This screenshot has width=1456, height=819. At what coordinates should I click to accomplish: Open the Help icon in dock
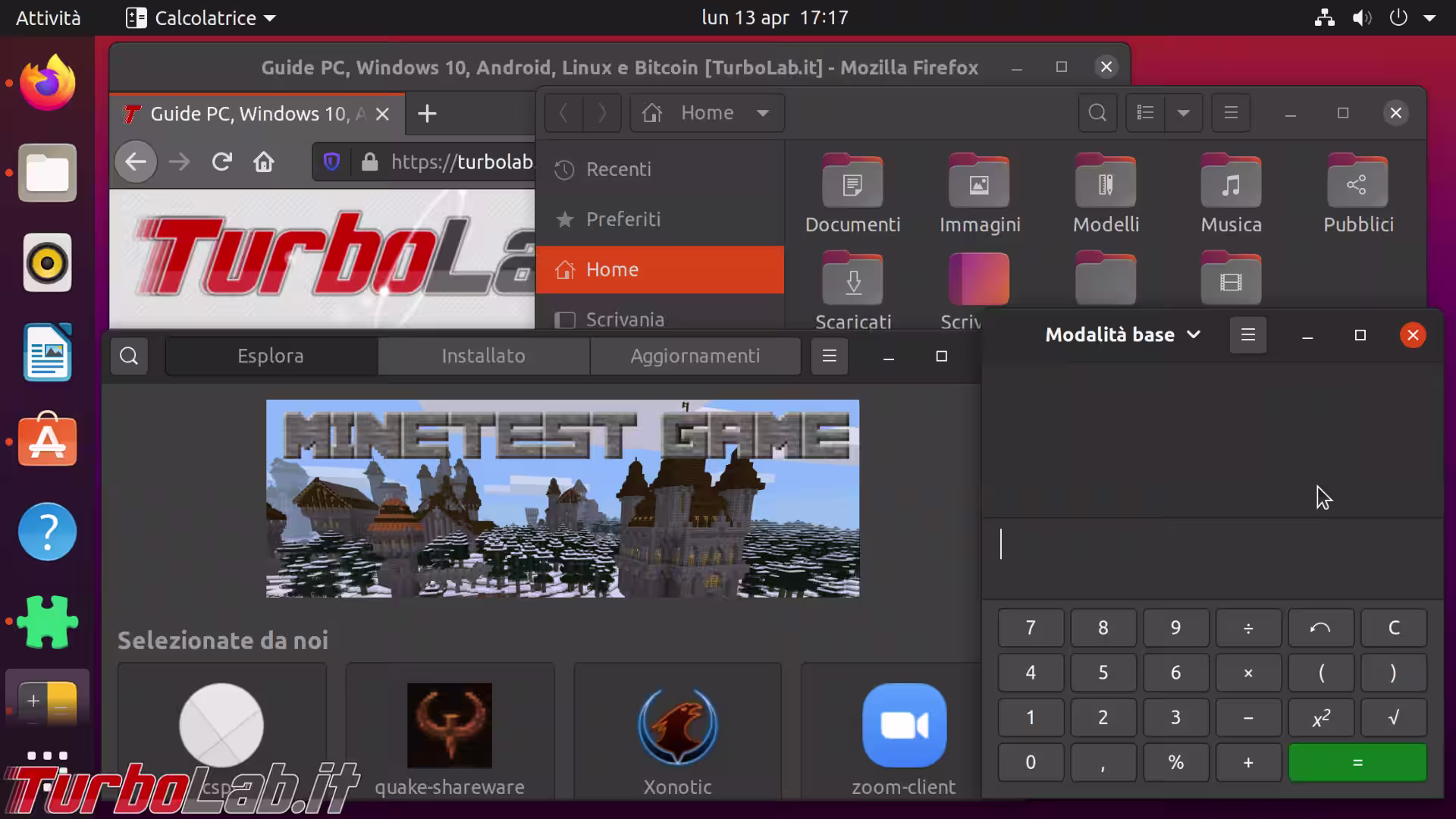48,532
